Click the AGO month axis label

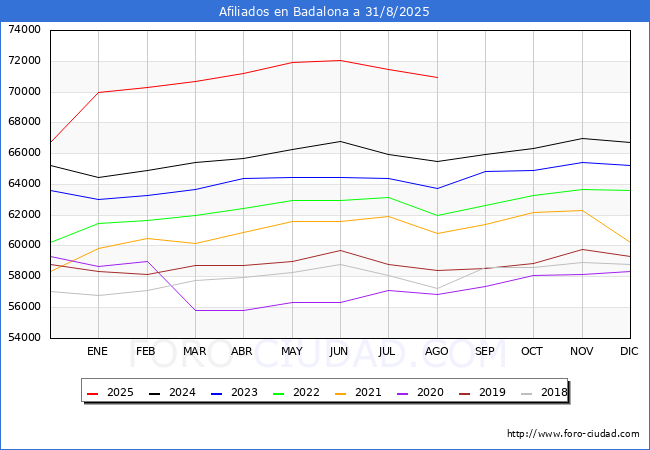coord(437,351)
